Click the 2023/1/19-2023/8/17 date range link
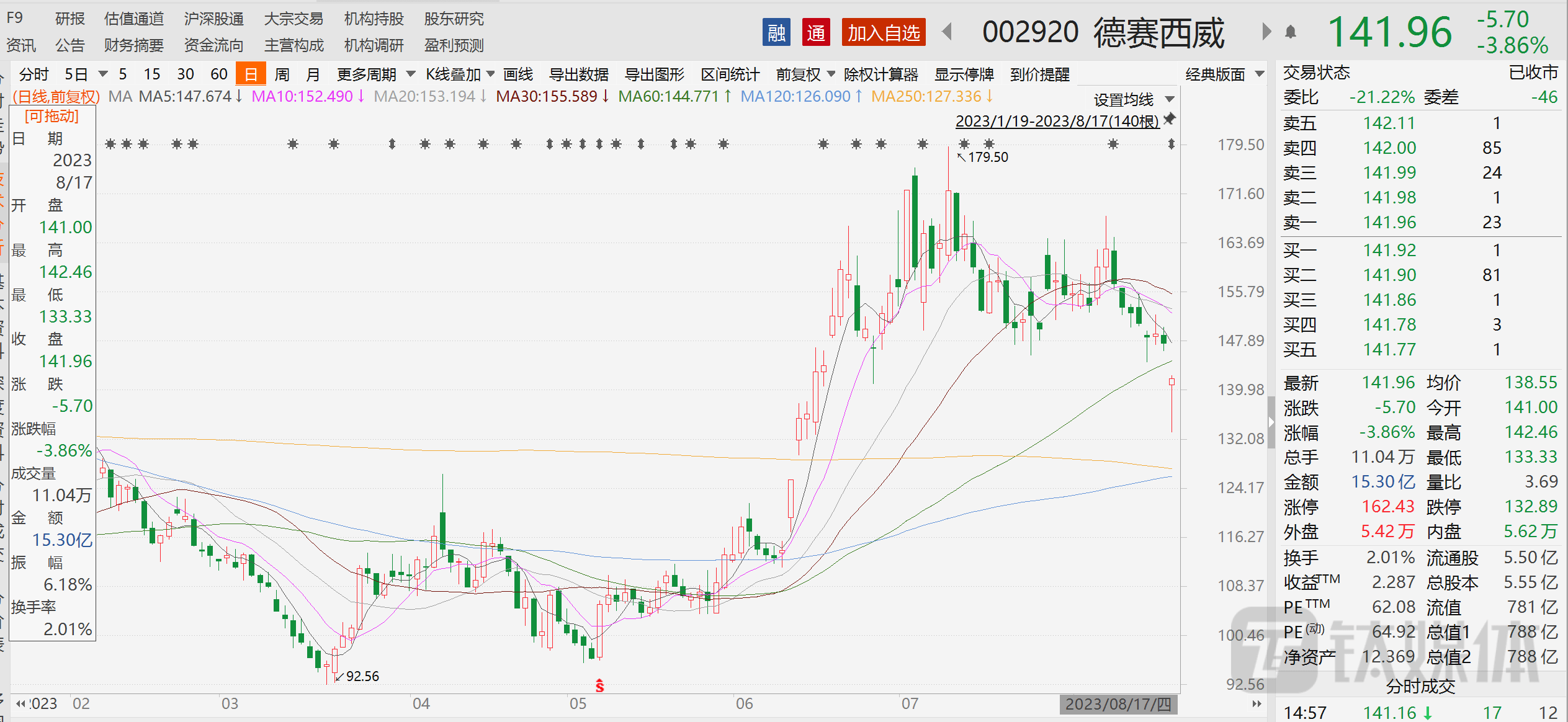Screen dimensions: 1568x722 [x=1057, y=121]
